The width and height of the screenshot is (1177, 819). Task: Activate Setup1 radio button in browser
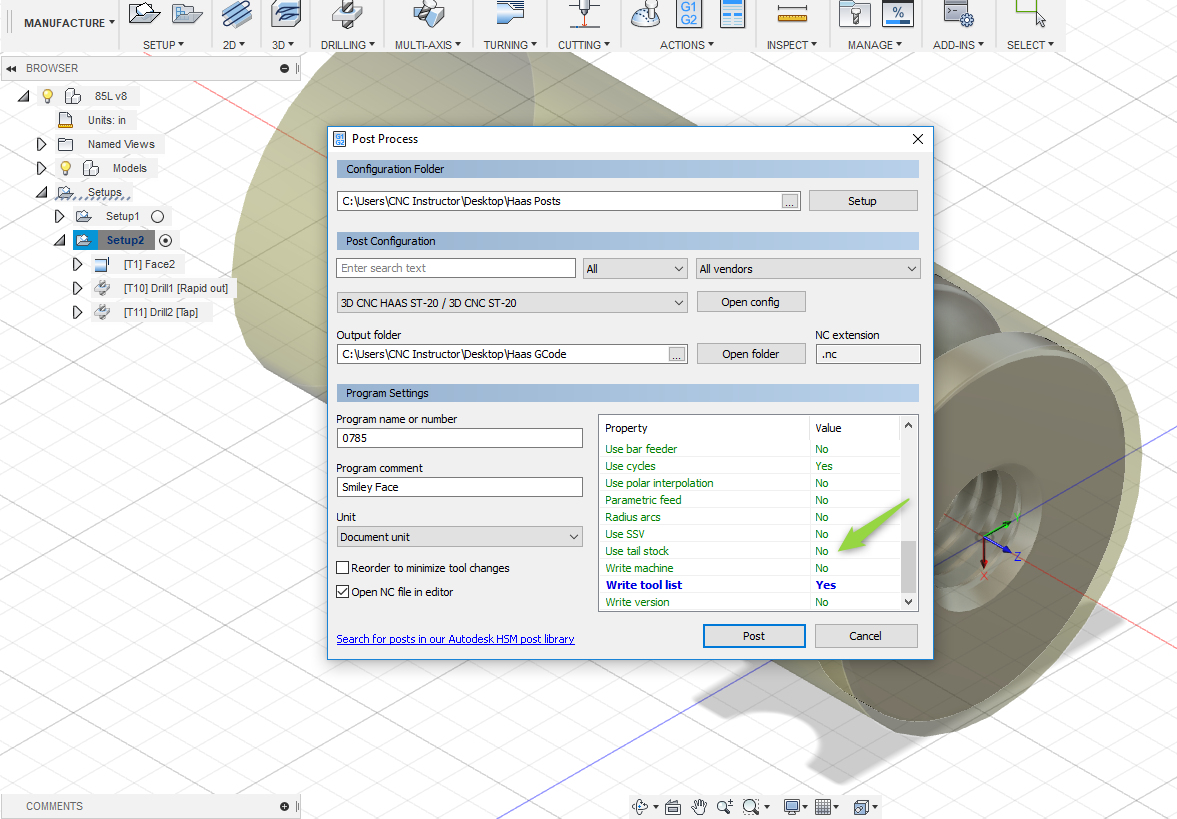(x=157, y=216)
